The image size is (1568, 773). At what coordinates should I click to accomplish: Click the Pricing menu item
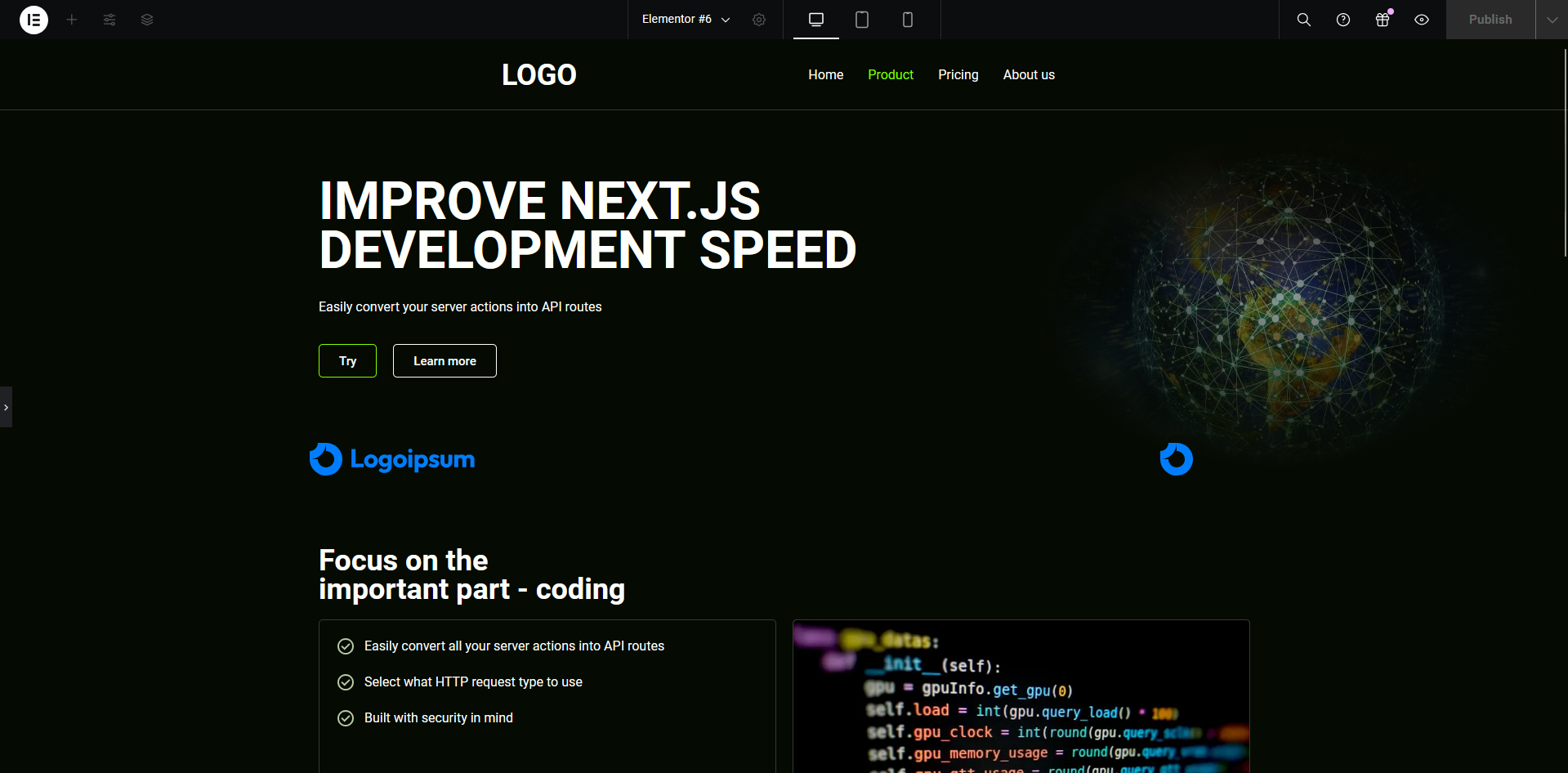[958, 74]
